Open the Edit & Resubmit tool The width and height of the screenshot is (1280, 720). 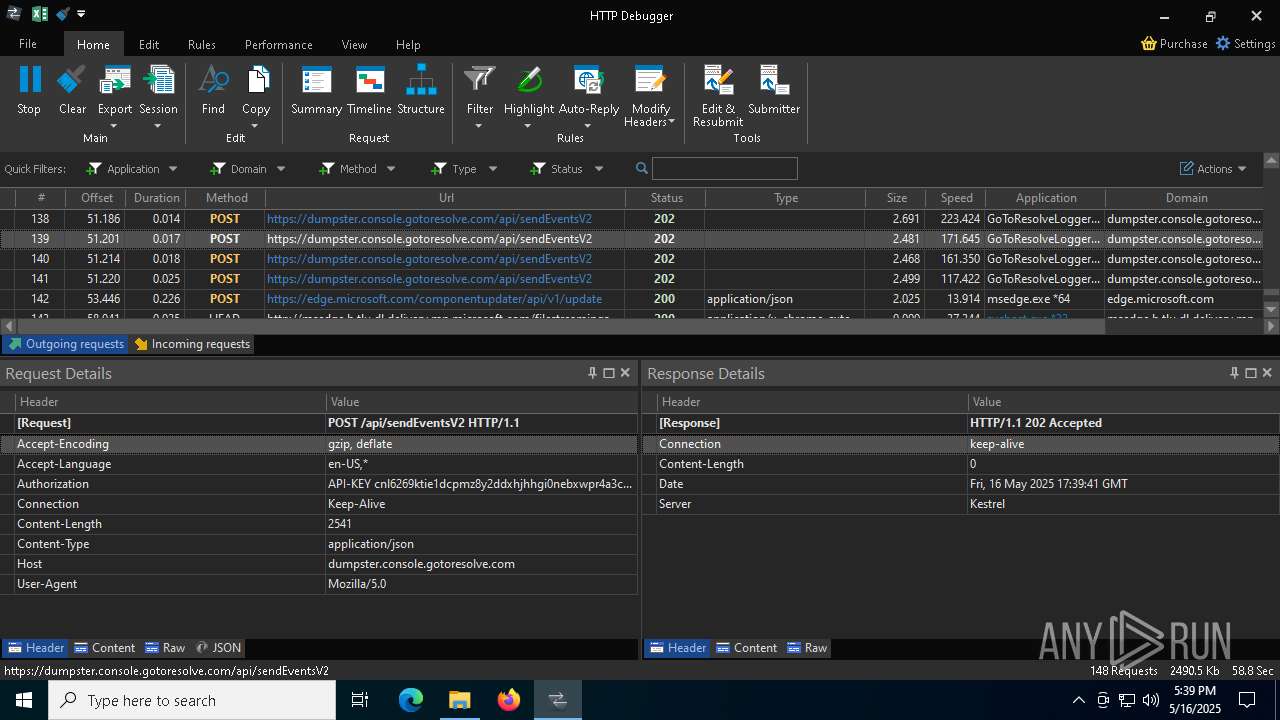click(x=718, y=80)
